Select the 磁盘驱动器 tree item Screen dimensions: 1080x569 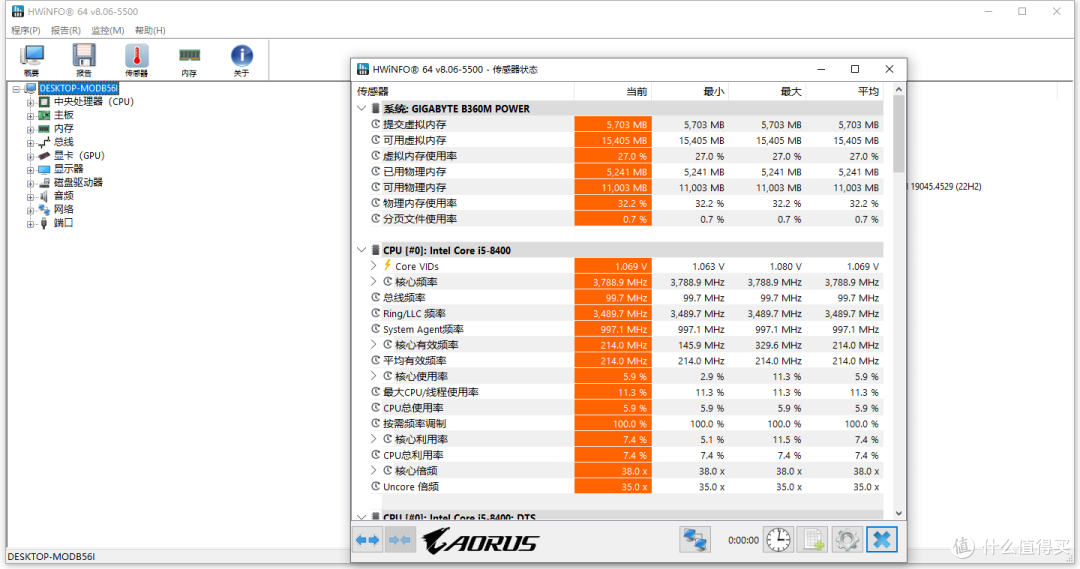click(78, 183)
